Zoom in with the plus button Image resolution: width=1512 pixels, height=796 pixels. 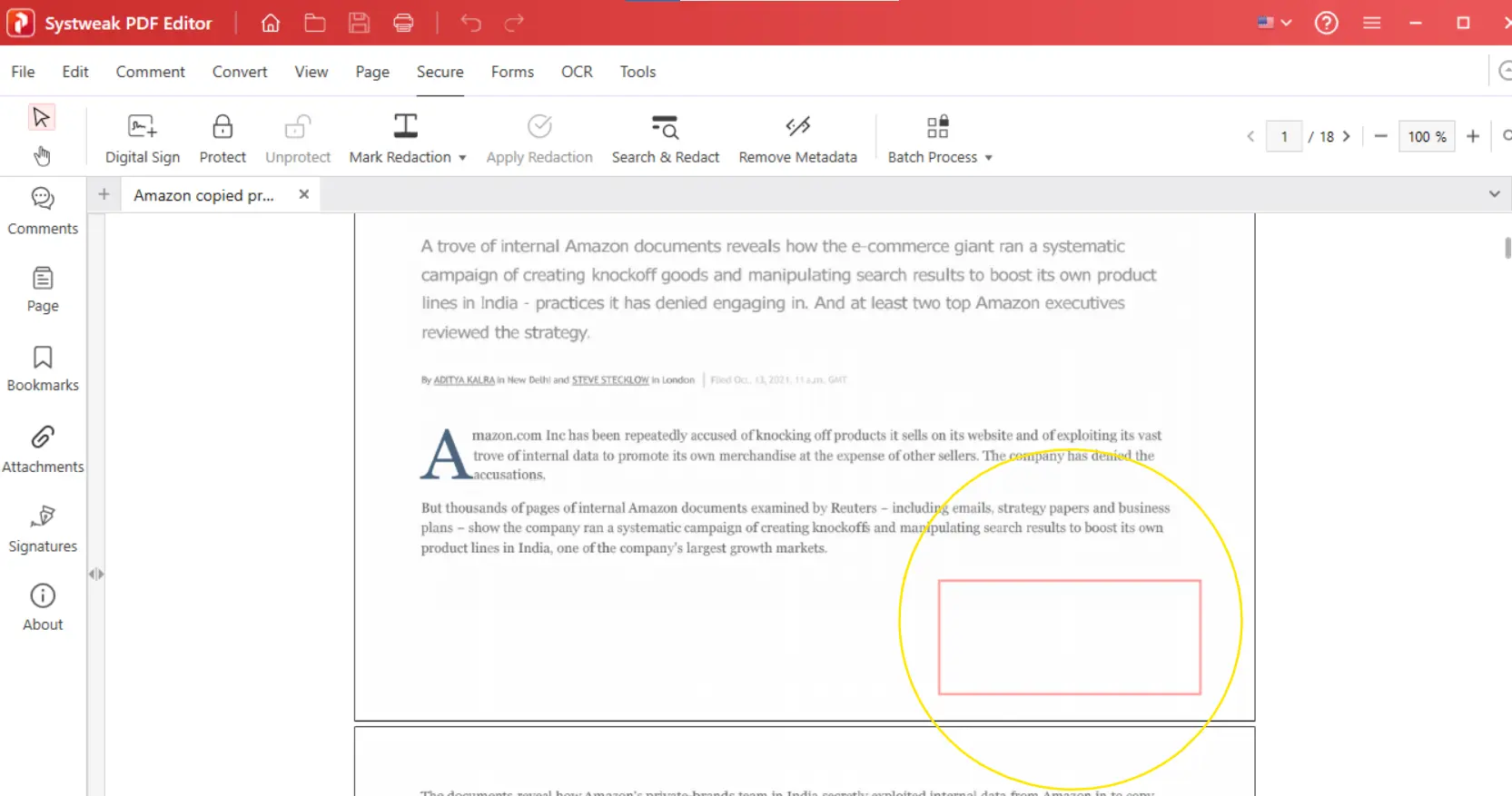coord(1473,136)
